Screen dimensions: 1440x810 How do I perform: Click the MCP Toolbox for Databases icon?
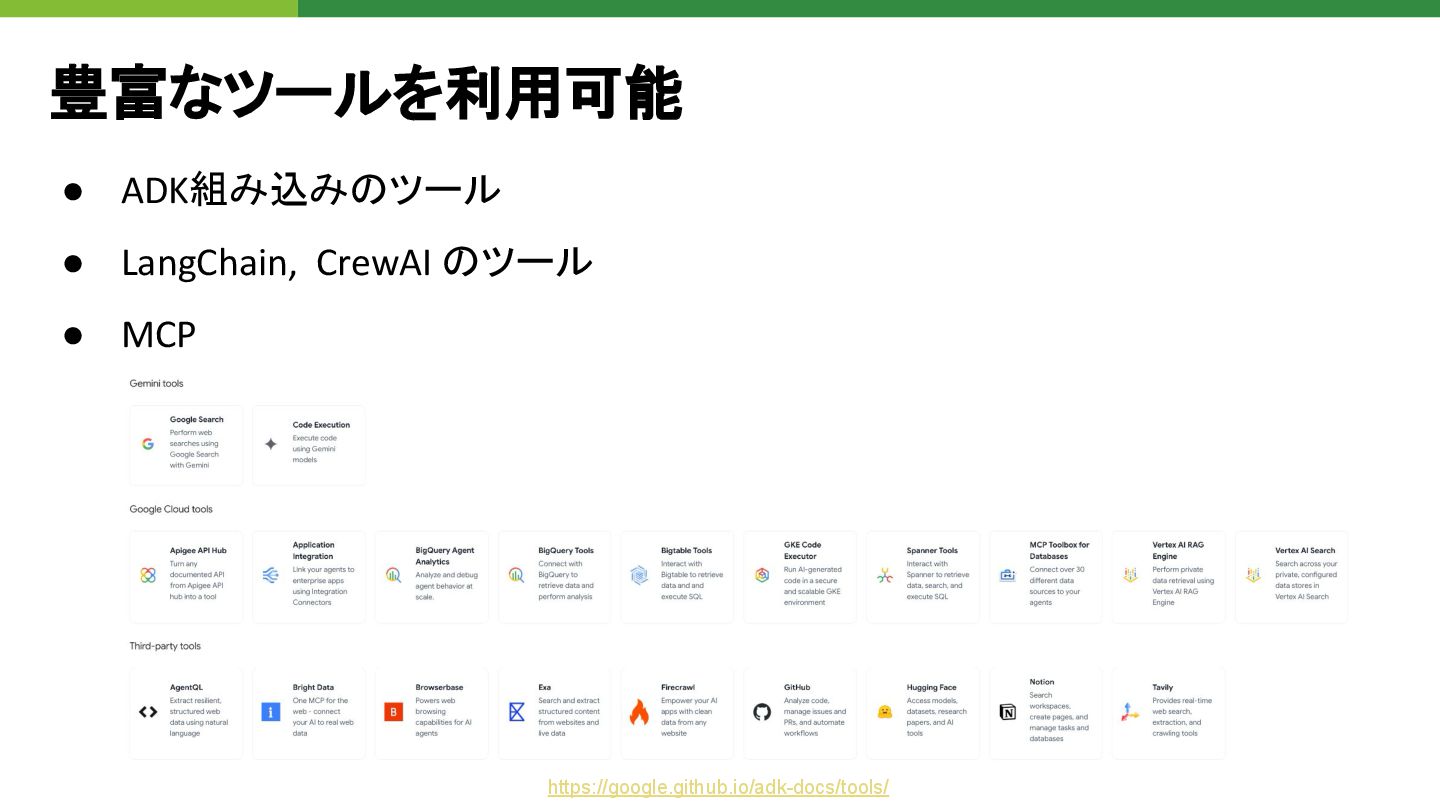tap(1007, 575)
